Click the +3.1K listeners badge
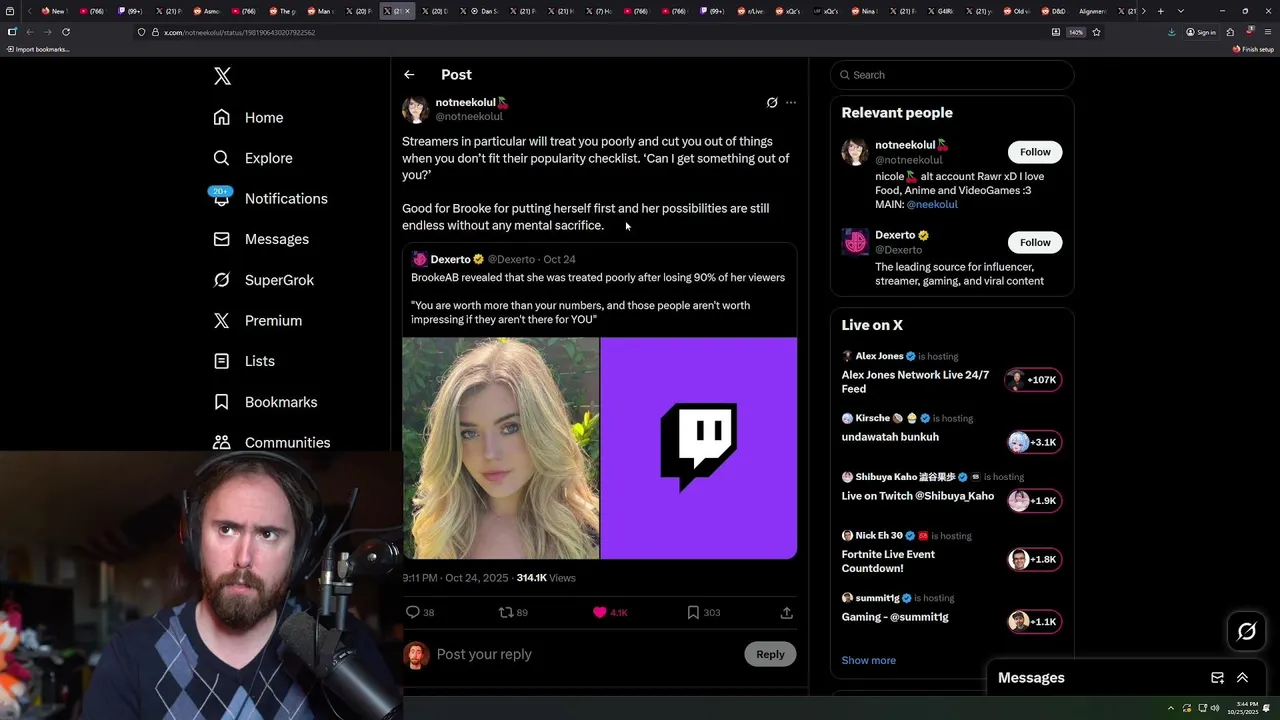 tap(1033, 442)
